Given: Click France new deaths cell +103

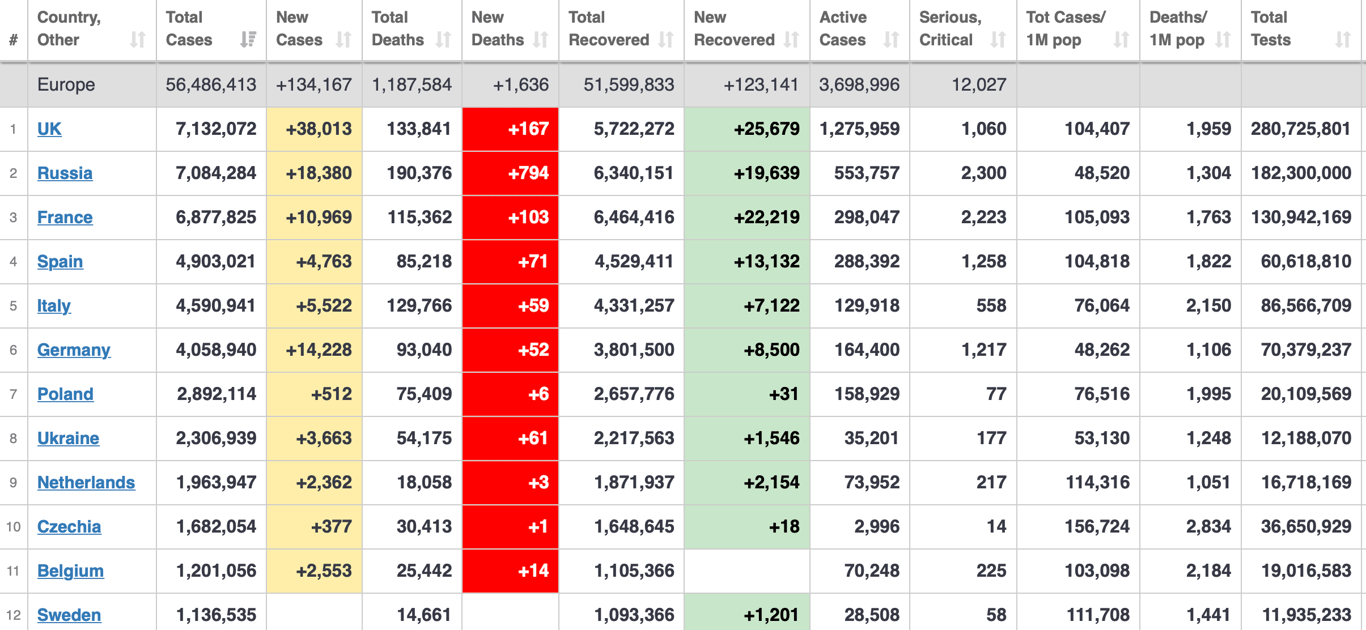Looking at the screenshot, I should pos(510,217).
